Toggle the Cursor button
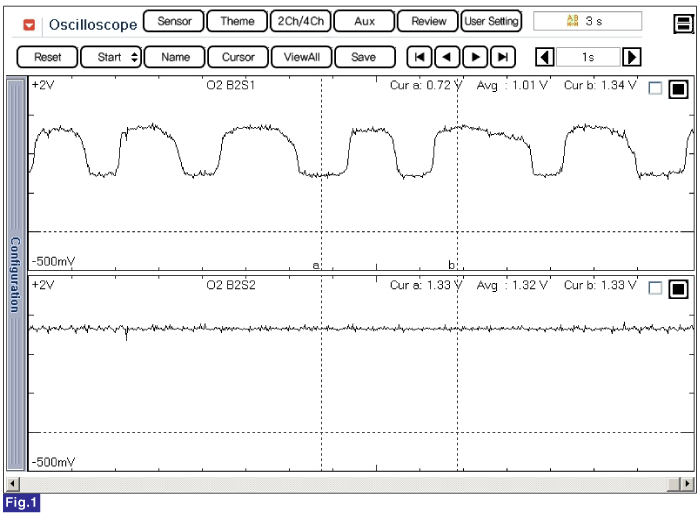 (238, 57)
